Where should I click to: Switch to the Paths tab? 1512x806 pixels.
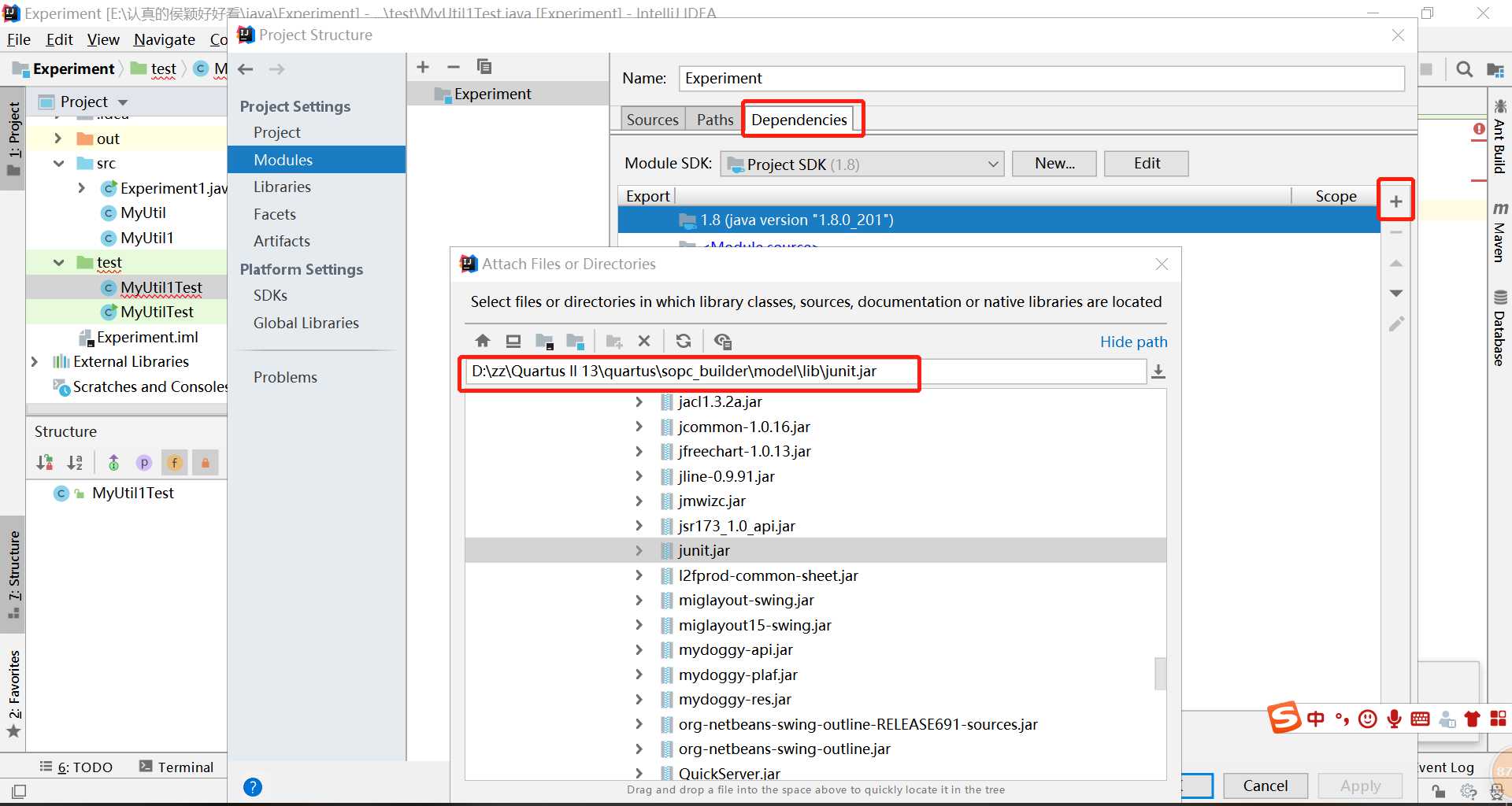pos(715,120)
